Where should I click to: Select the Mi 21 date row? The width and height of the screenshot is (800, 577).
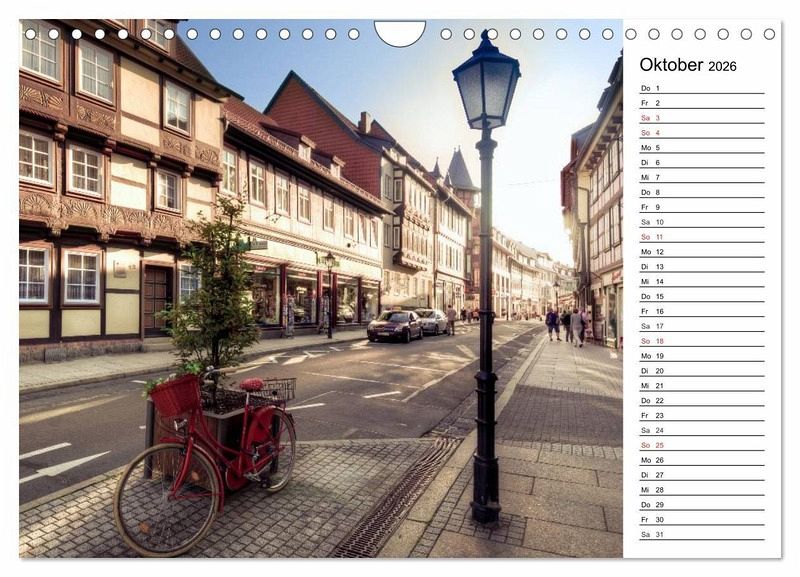pos(701,385)
